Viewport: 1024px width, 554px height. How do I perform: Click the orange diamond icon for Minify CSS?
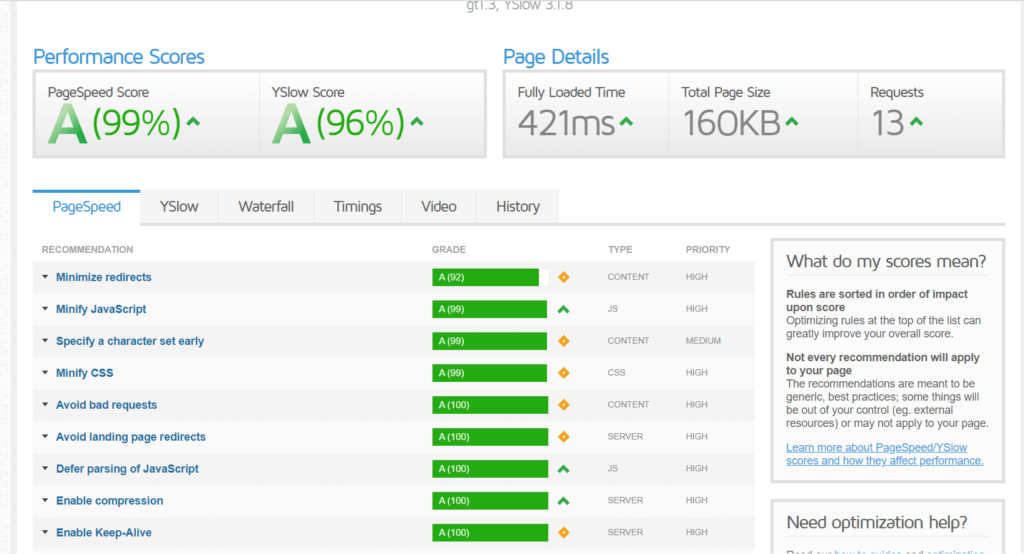point(564,373)
